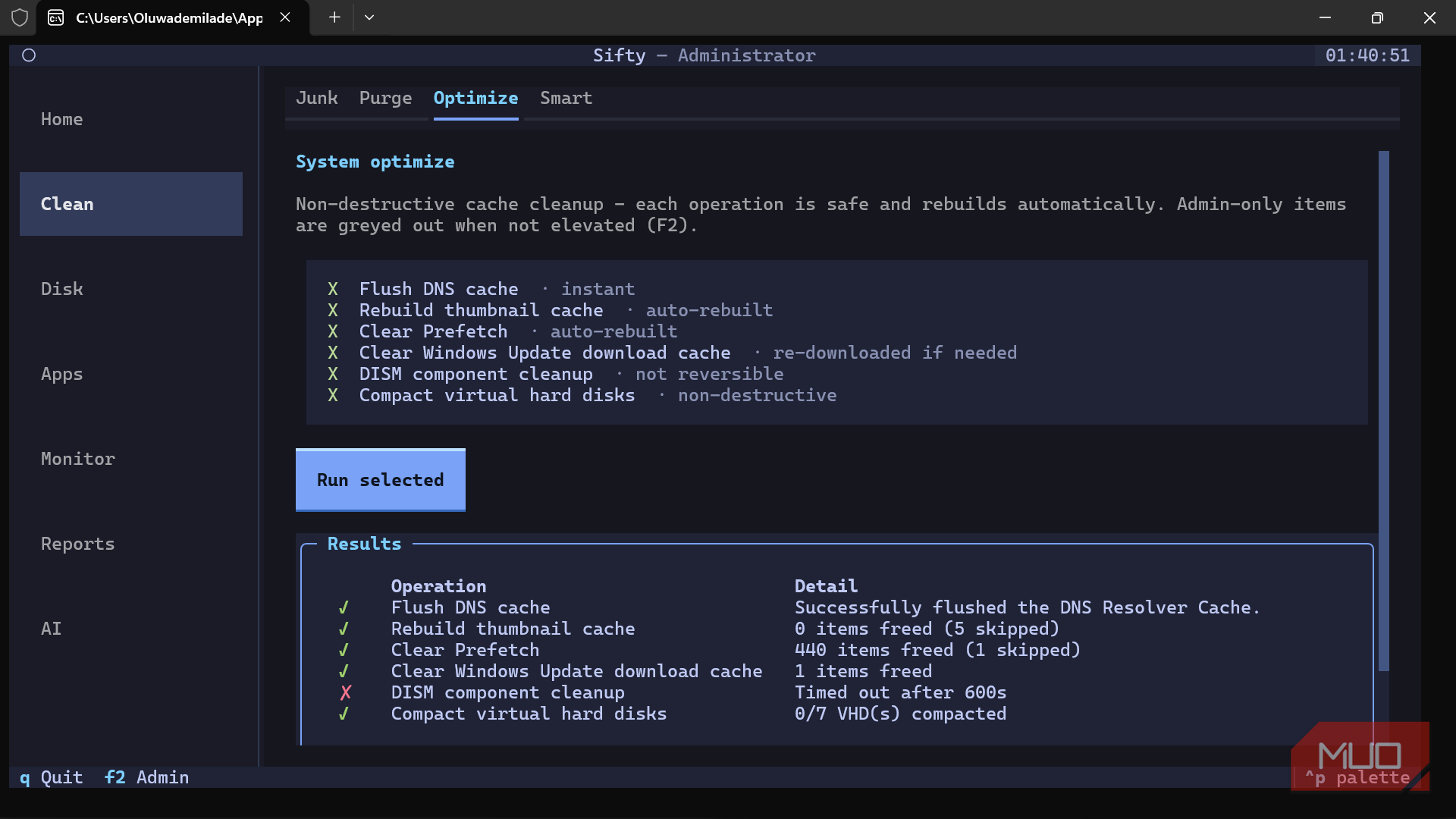Minimize the terminal window
Image resolution: width=1456 pixels, height=819 pixels.
click(x=1325, y=17)
